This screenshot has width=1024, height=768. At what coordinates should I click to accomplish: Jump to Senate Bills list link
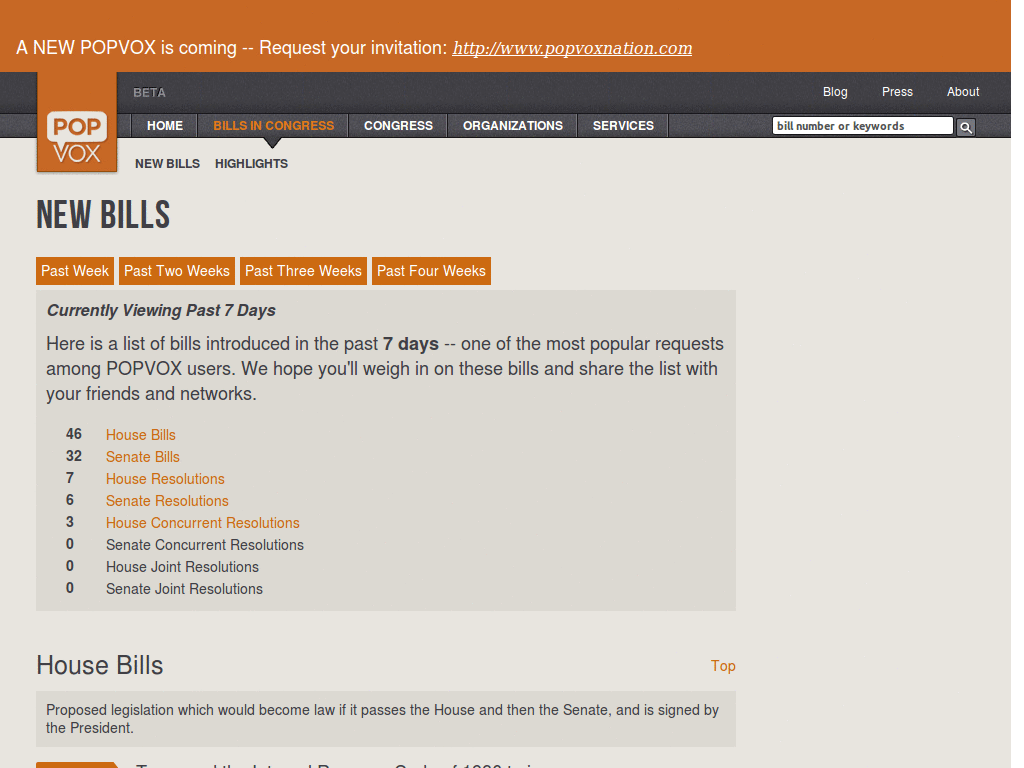(142, 457)
